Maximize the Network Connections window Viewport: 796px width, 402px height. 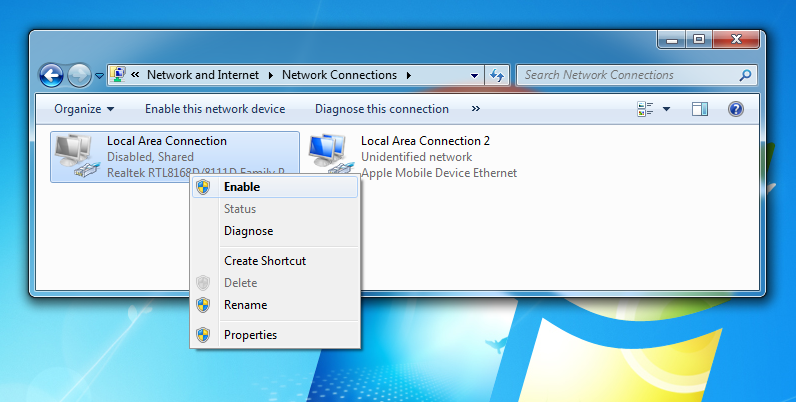(699, 40)
